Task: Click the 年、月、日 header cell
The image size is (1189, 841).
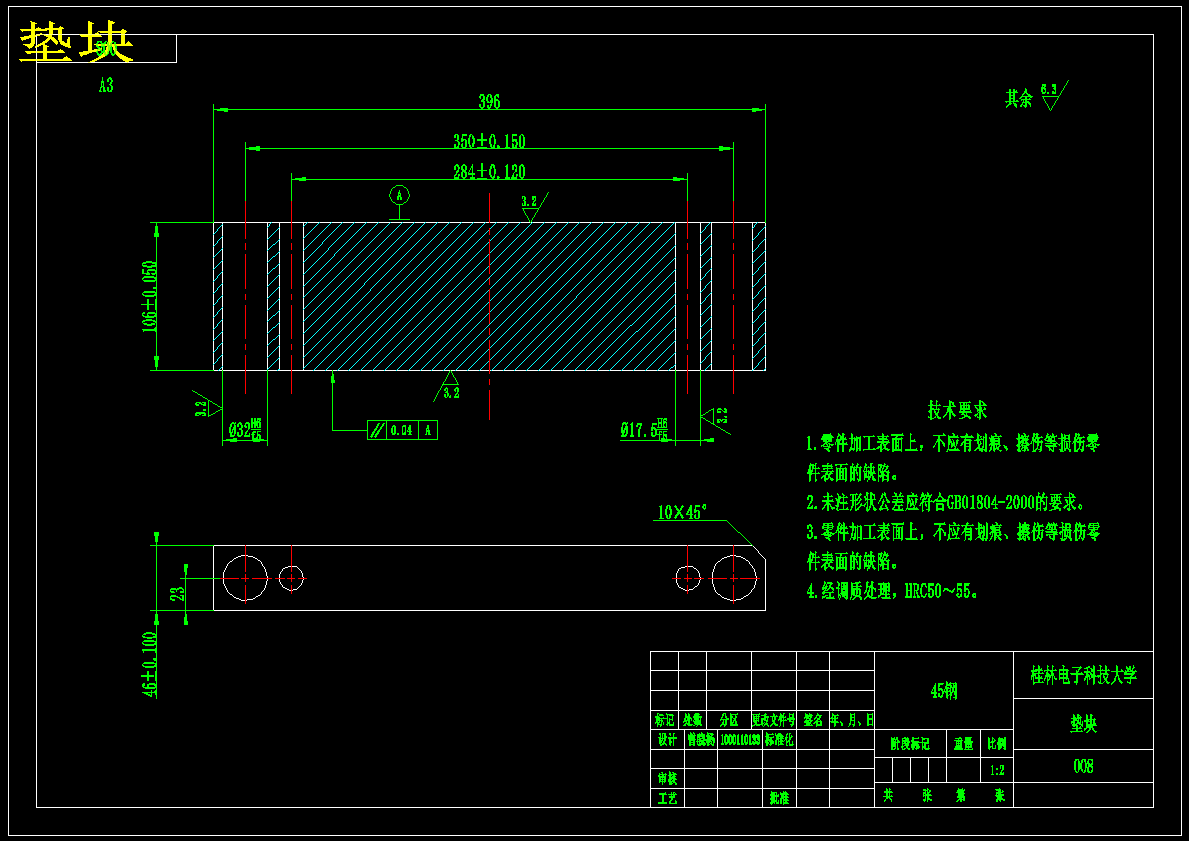Action: pos(852,720)
